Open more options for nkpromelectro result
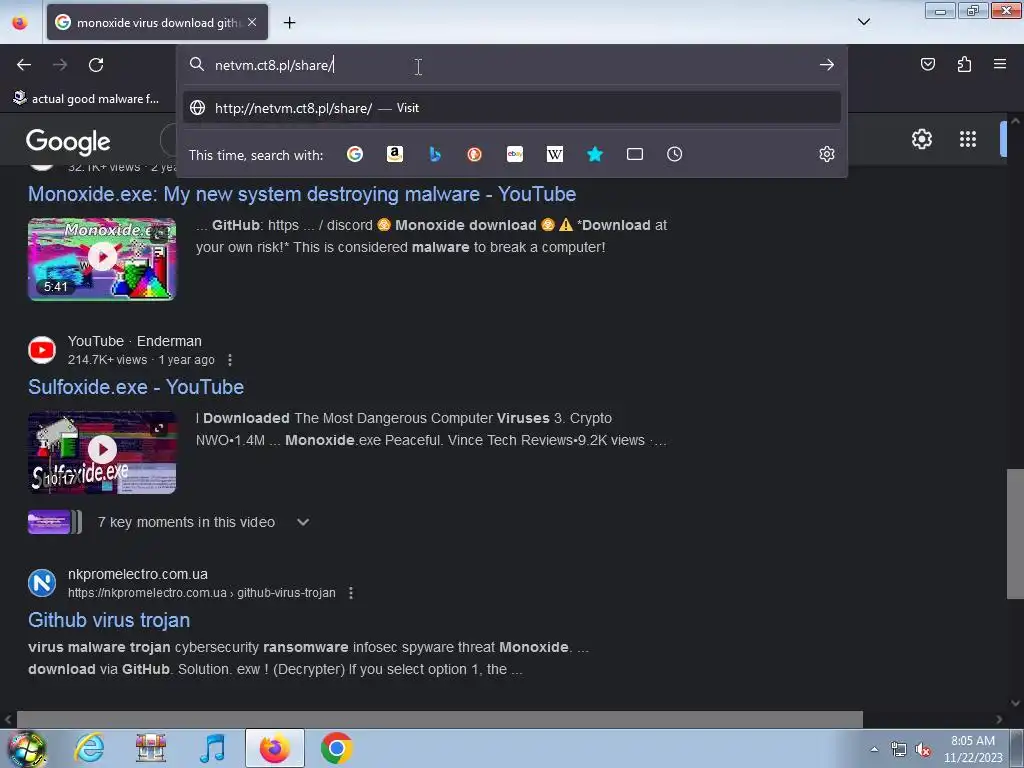The width and height of the screenshot is (1024, 768). pyautogui.click(x=351, y=593)
